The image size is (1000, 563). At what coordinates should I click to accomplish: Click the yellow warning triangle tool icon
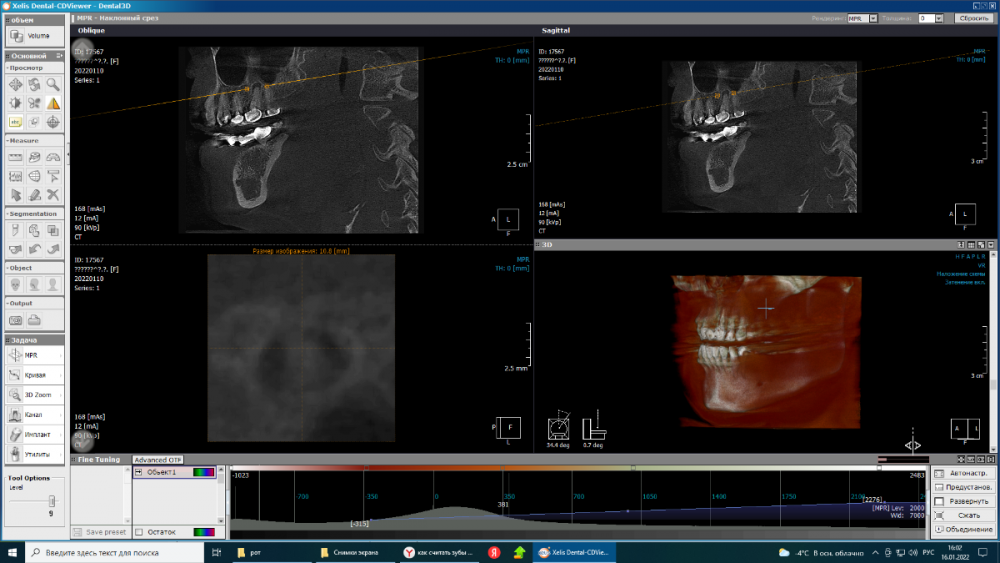(x=52, y=103)
